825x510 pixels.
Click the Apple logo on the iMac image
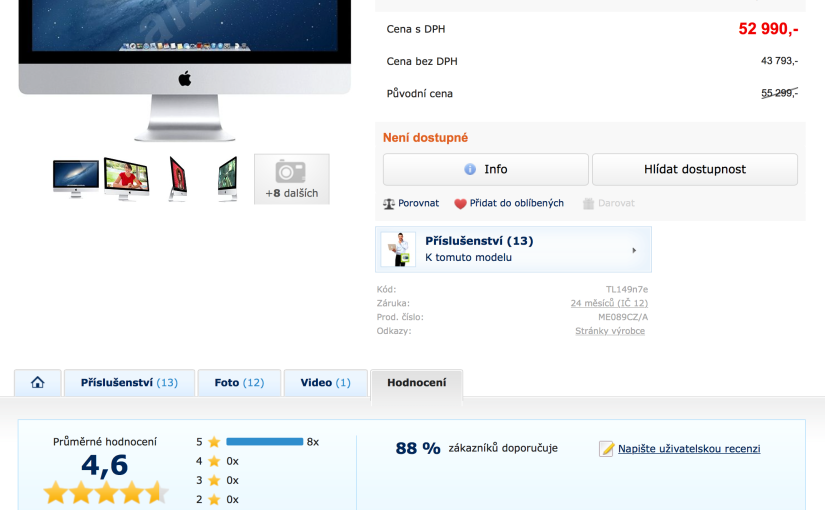185,79
